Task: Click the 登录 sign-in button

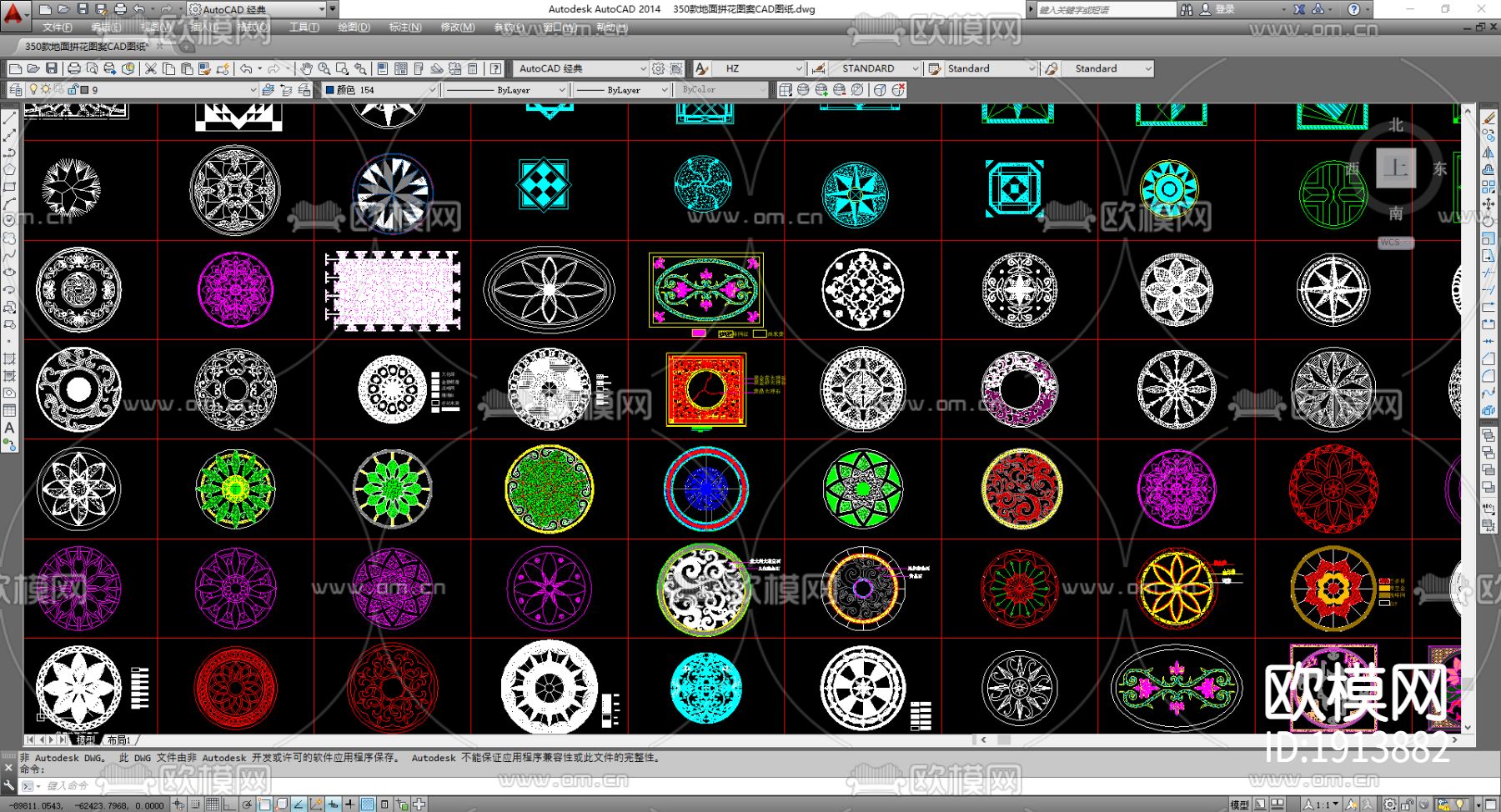Action: [x=1224, y=9]
